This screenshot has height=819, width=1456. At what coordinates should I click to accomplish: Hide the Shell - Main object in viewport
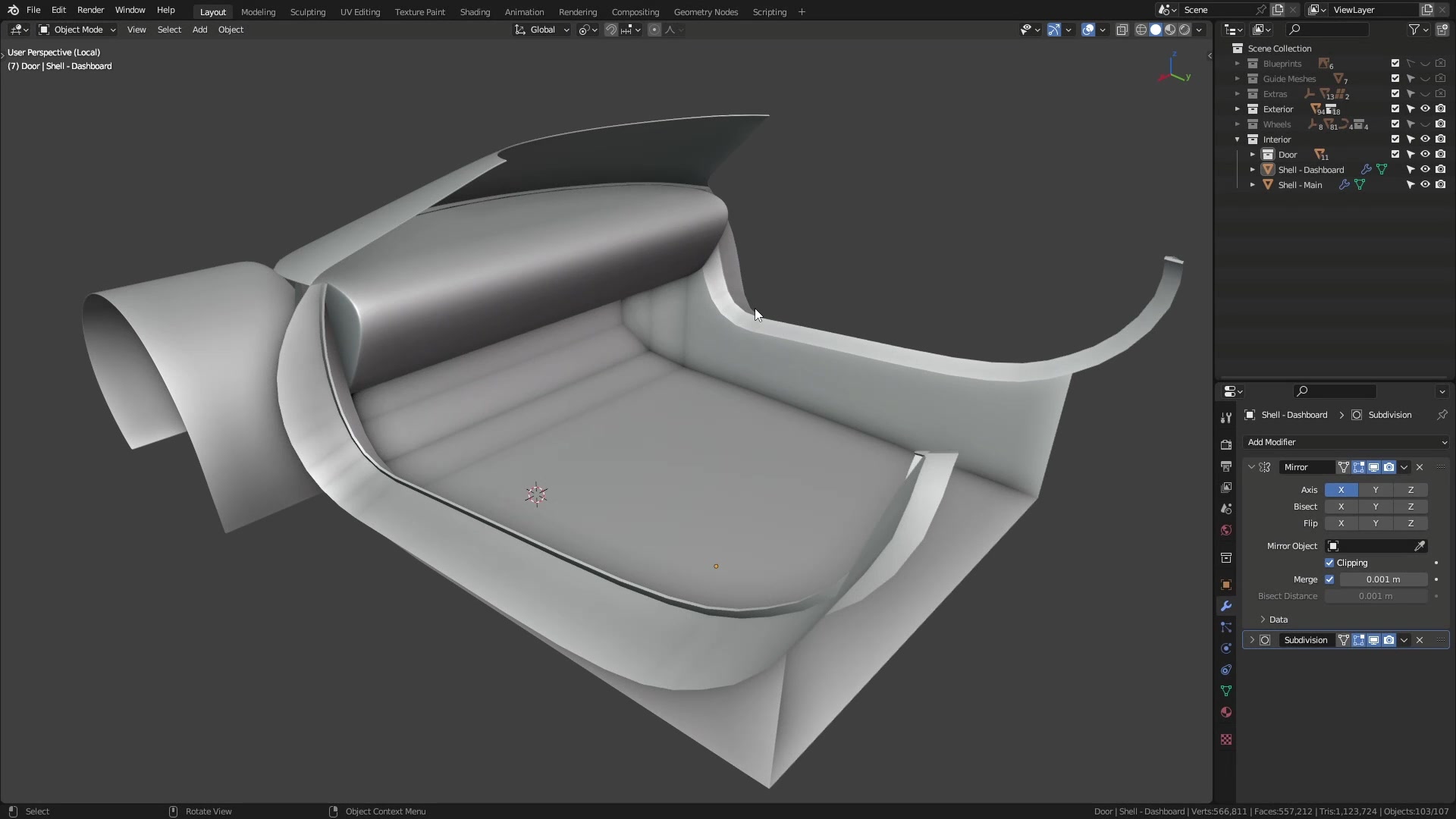click(1425, 185)
